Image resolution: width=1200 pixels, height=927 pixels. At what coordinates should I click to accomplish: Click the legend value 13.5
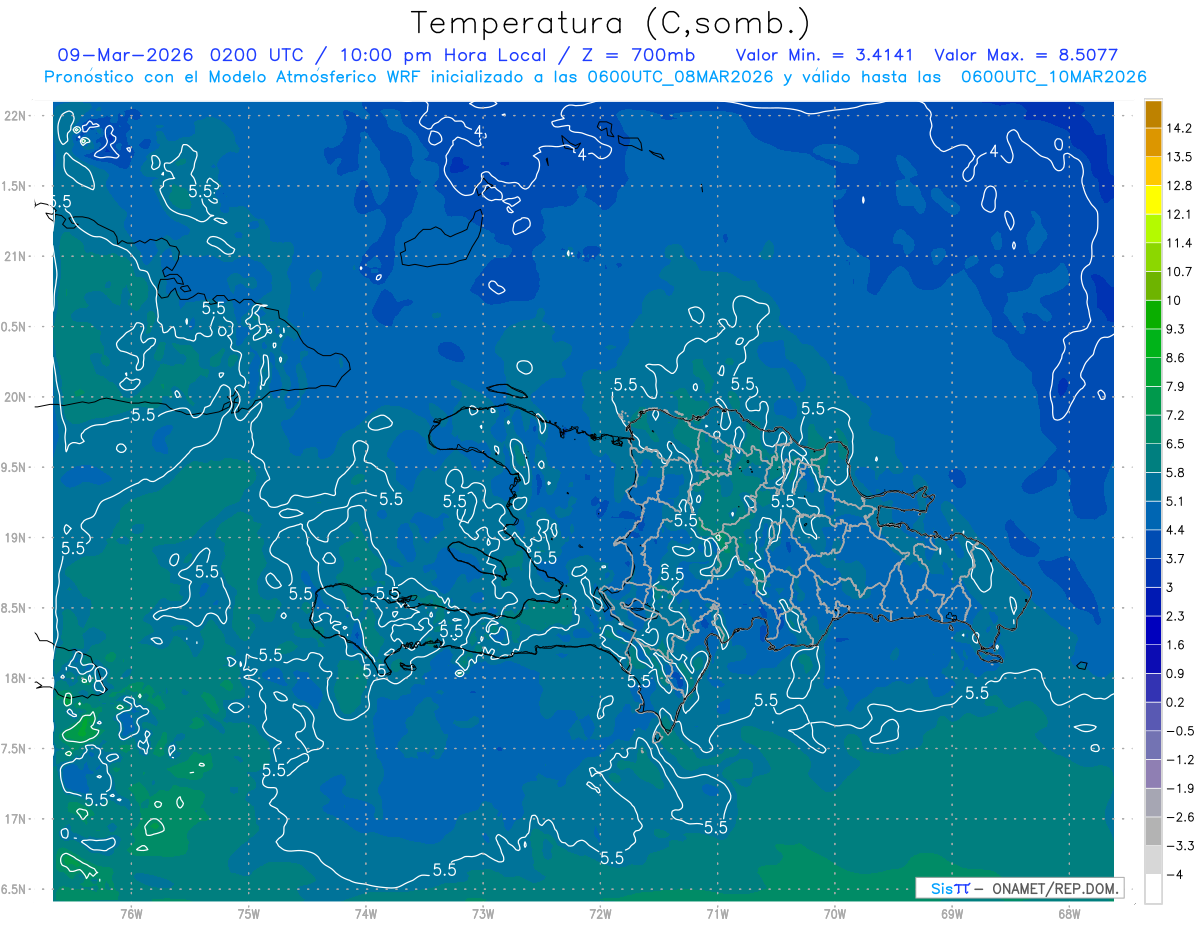1178,157
